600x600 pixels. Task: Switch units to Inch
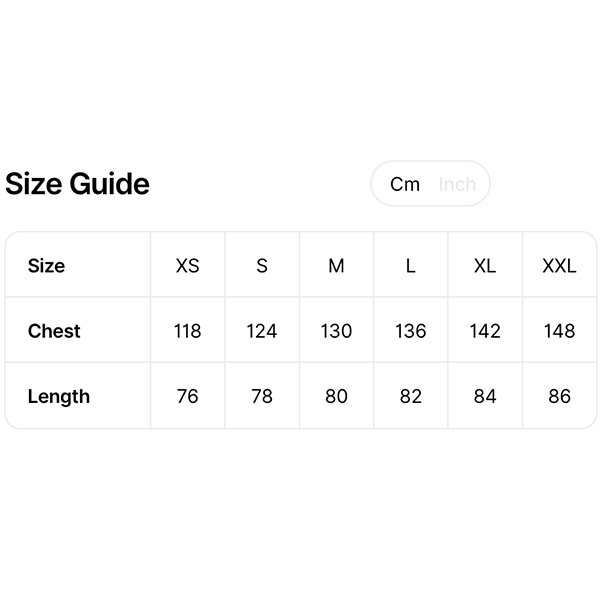[x=457, y=184]
